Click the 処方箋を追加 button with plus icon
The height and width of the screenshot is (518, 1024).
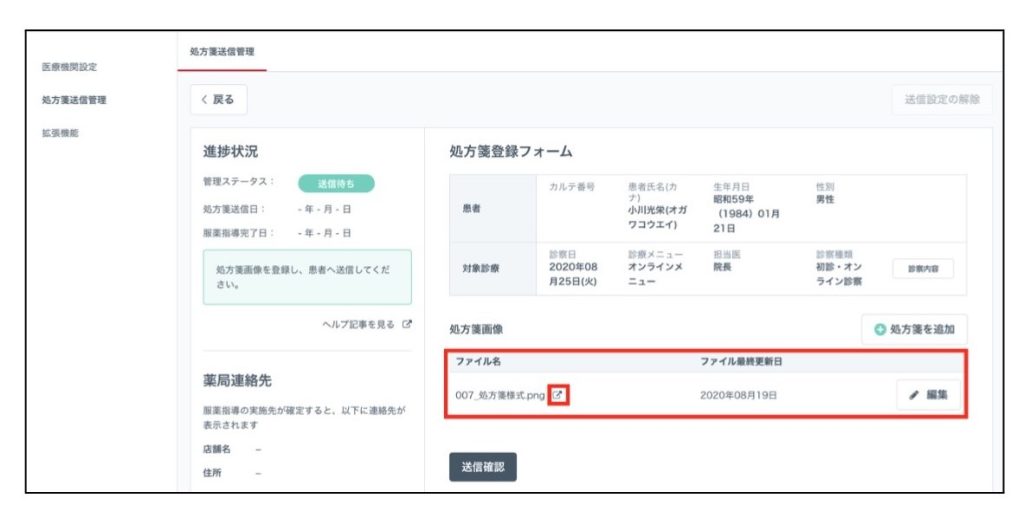click(914, 330)
